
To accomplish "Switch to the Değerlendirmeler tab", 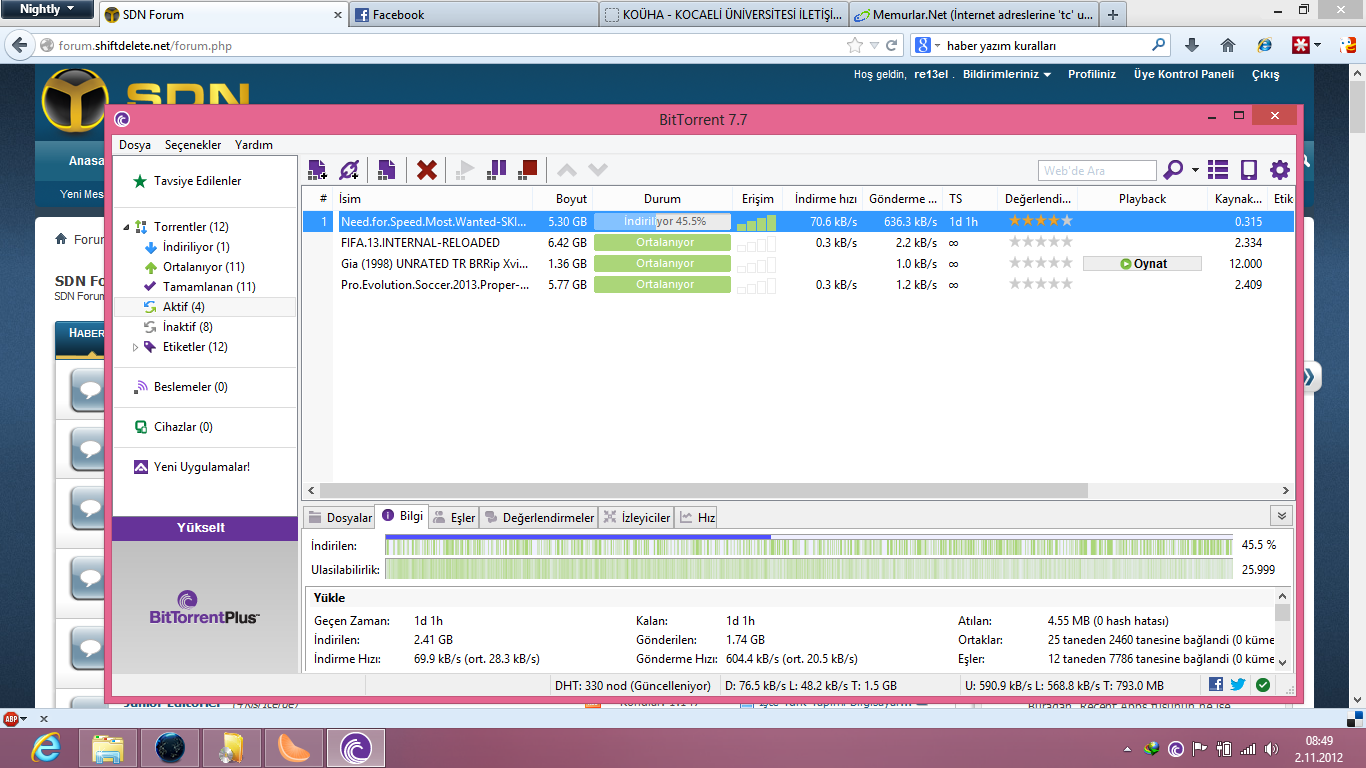I will pos(538,518).
